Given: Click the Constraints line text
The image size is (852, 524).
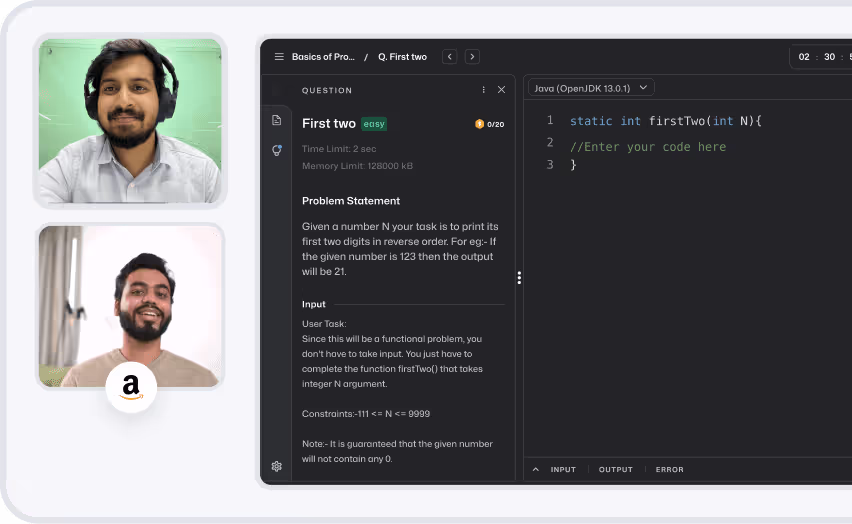Looking at the screenshot, I should [x=366, y=414].
